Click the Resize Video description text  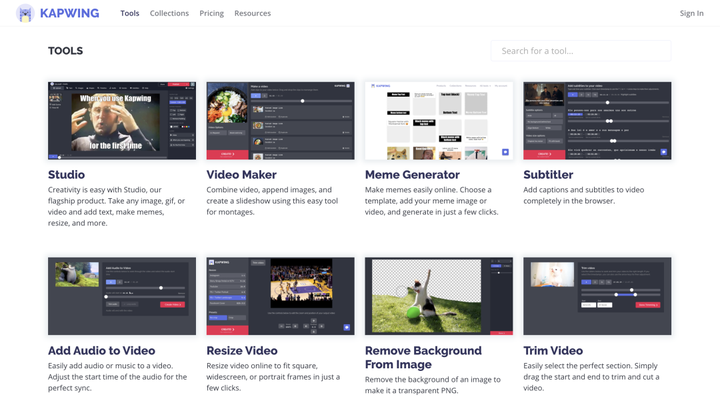273,377
